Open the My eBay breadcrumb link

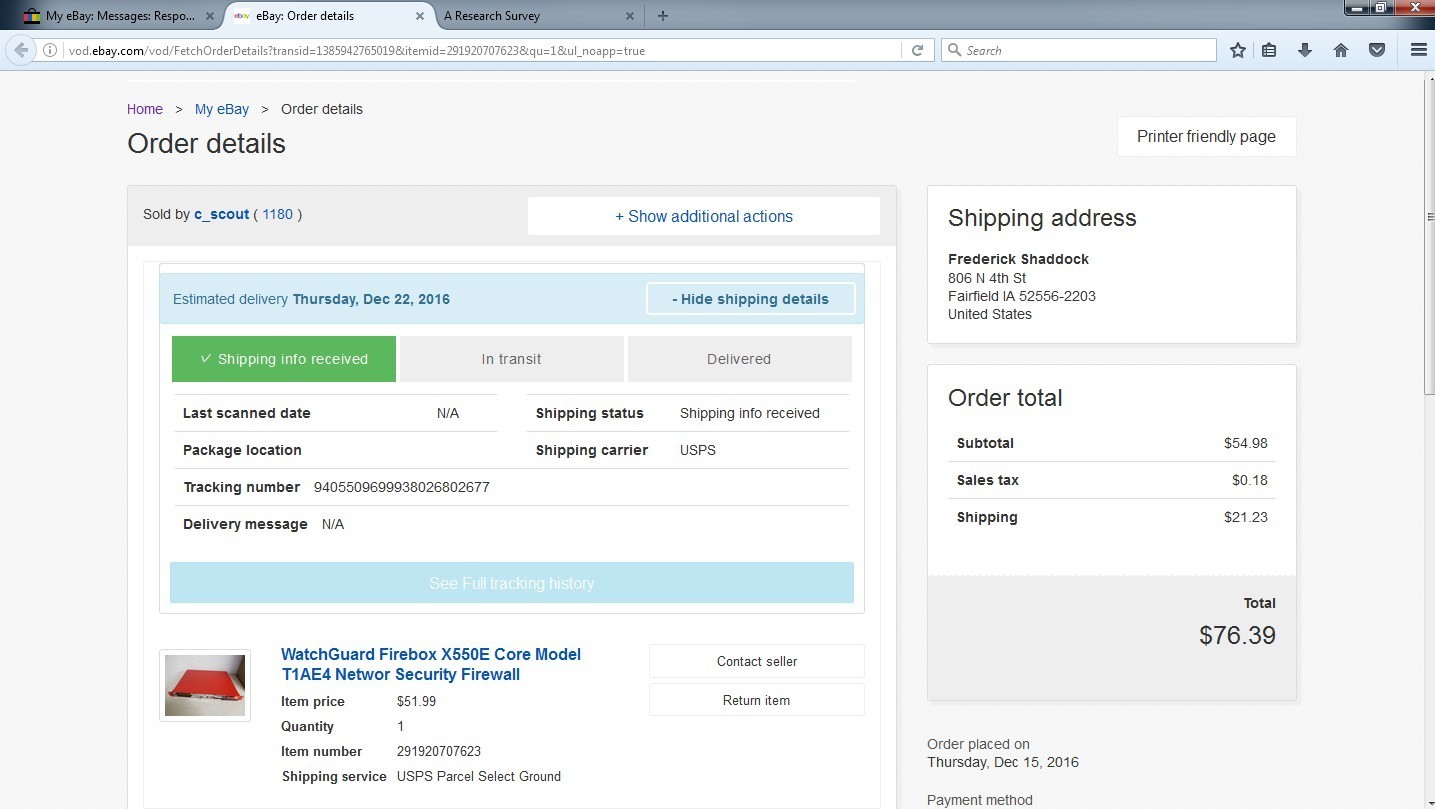[222, 109]
